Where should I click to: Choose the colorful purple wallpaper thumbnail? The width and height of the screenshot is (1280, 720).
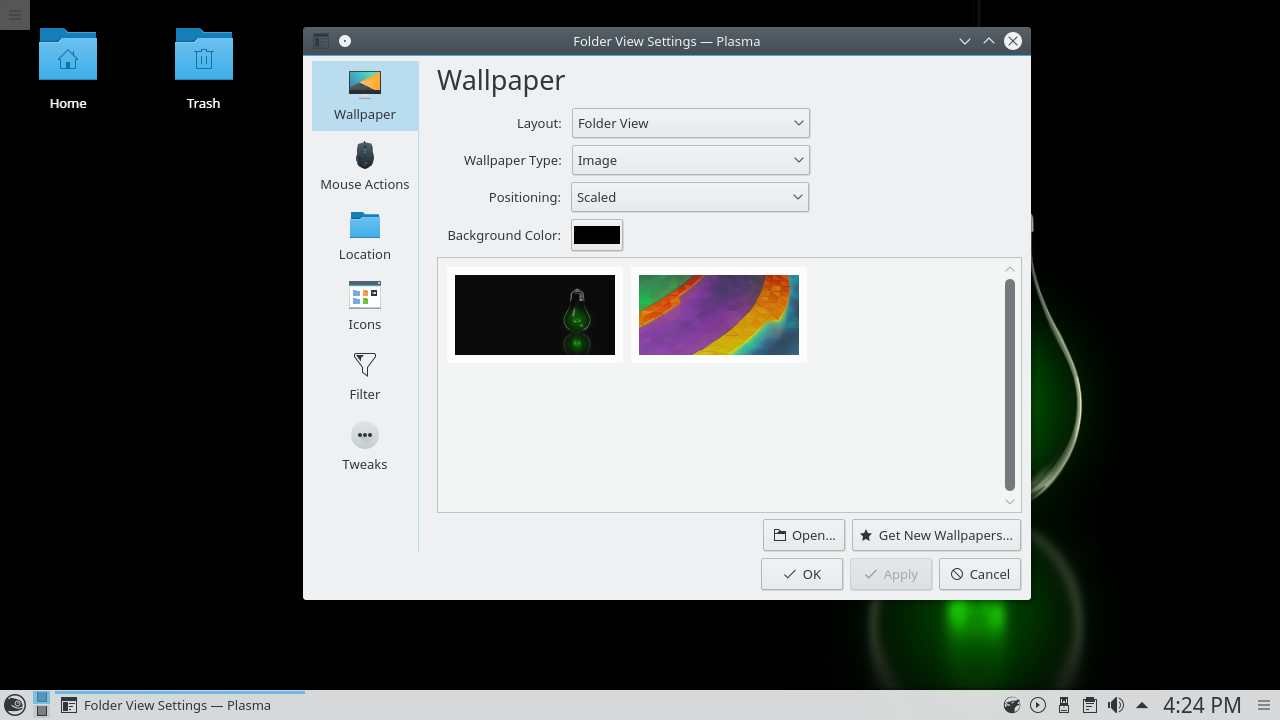click(718, 315)
